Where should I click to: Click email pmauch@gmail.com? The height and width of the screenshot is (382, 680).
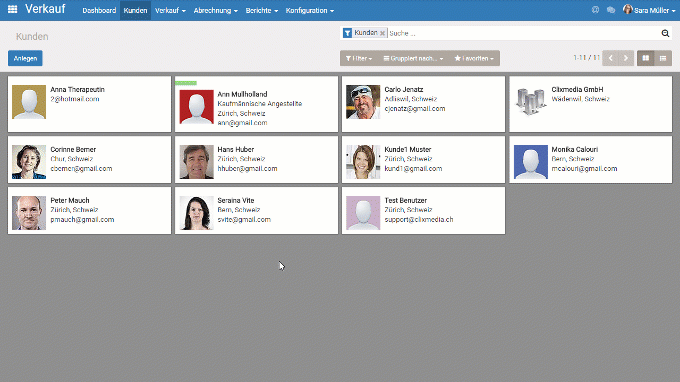[82, 219]
